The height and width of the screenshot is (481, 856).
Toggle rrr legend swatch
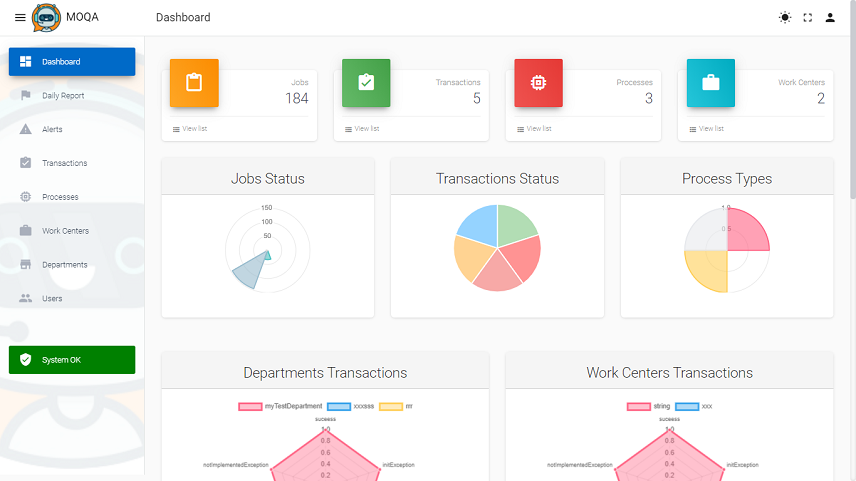point(391,407)
